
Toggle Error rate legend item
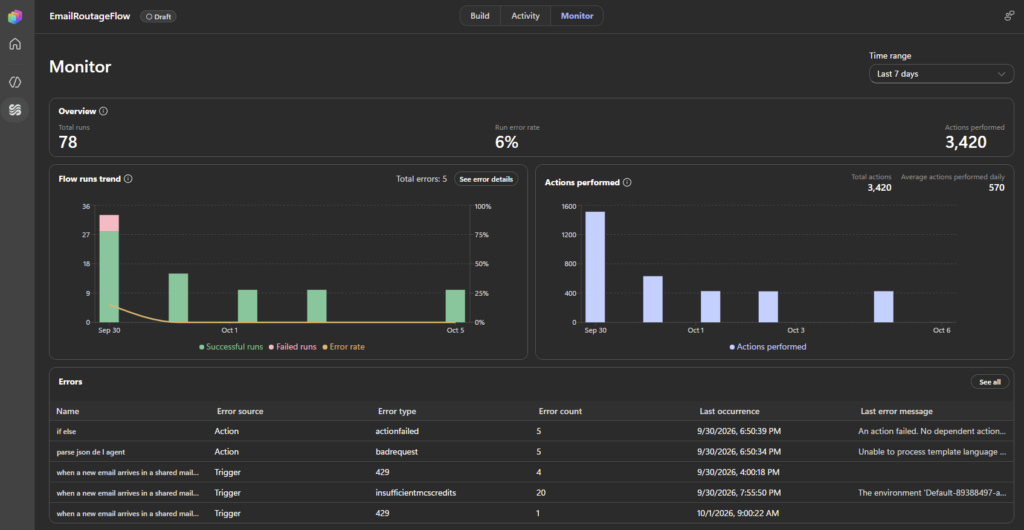[344, 347]
